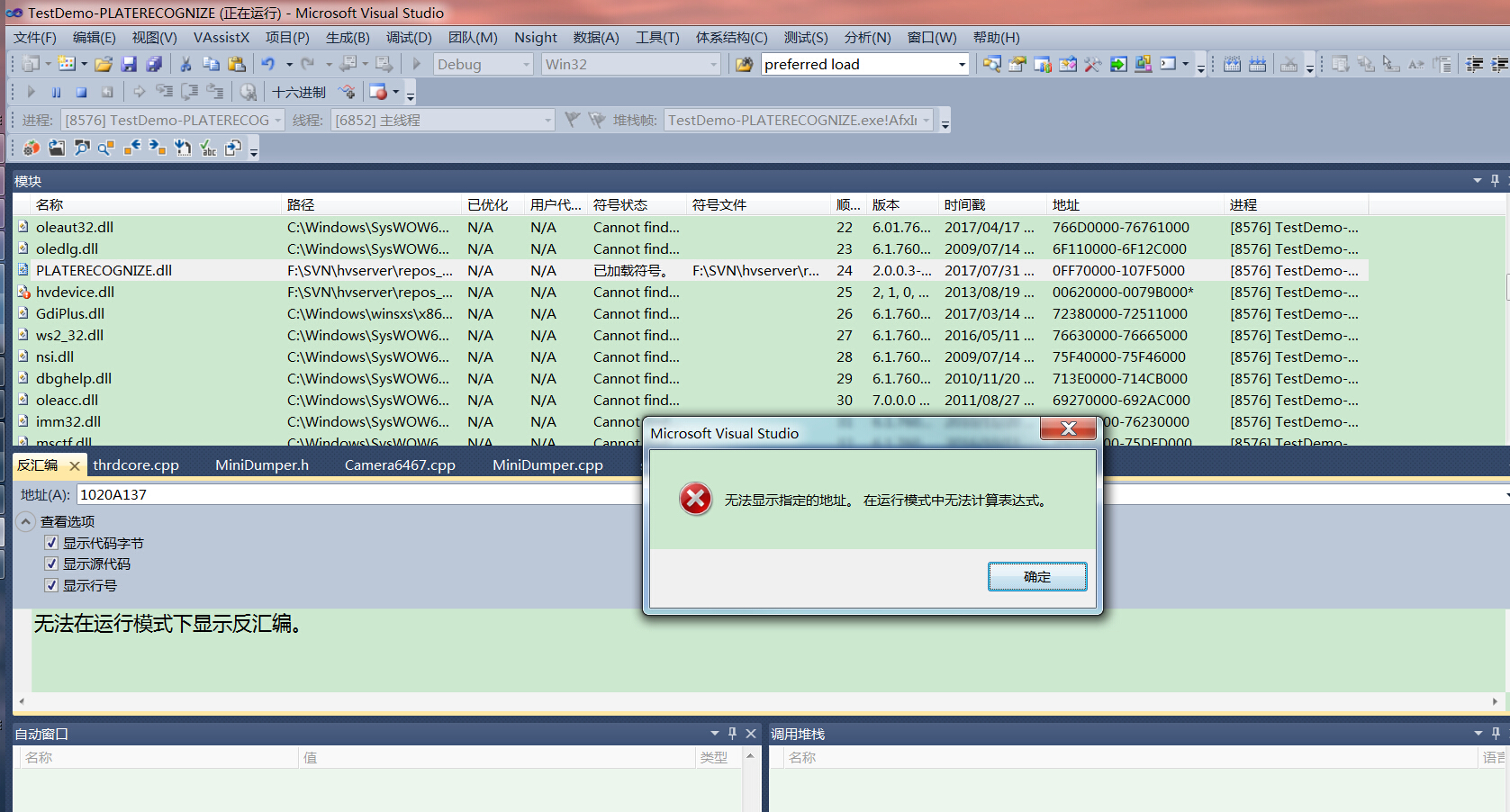Click the increase indent icon
1510x812 pixels.
(x=1500, y=64)
